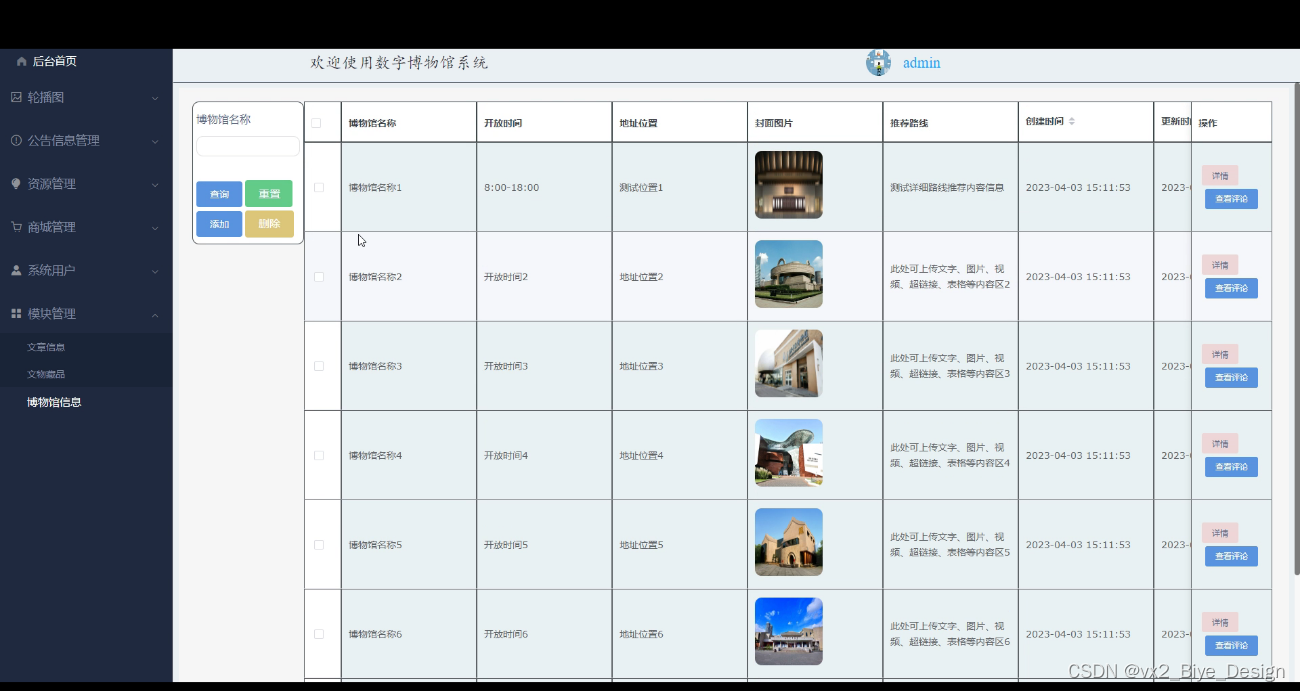1300x691 pixels.
Task: Open cover image thumbnail of 博物馆名称3
Action: tap(789, 364)
